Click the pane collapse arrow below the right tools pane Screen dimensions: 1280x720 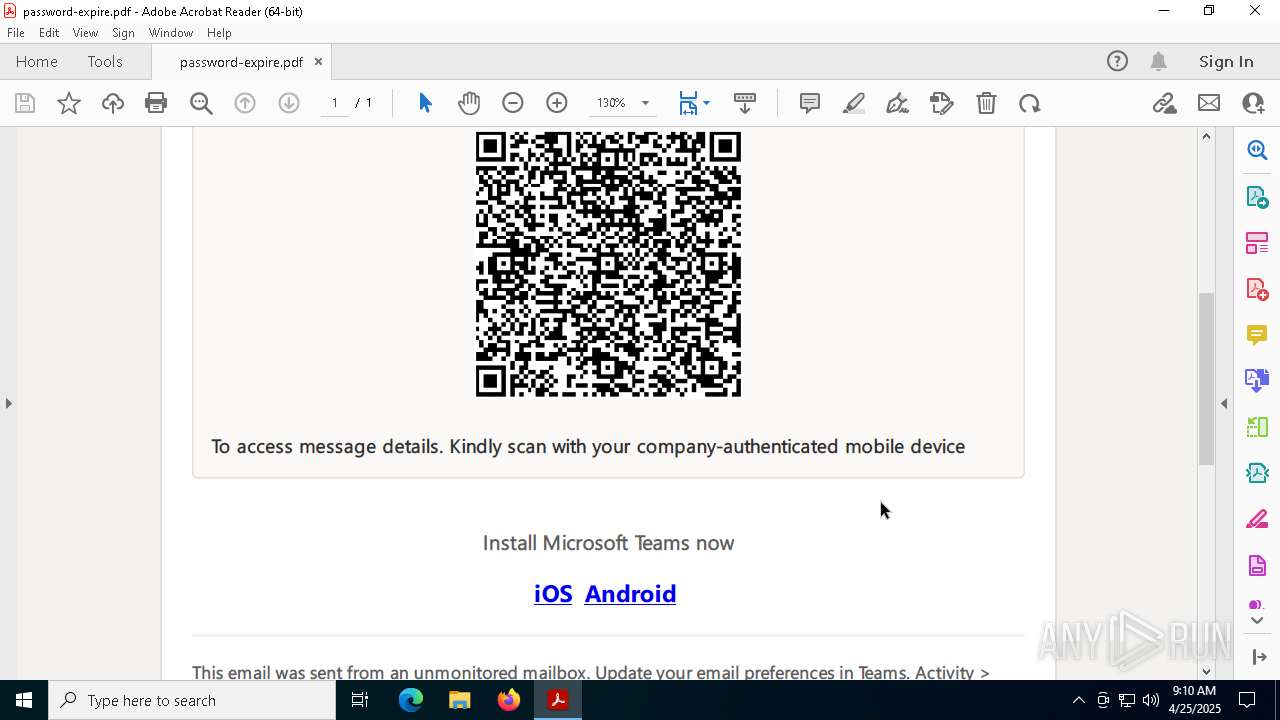[x=1258, y=657]
